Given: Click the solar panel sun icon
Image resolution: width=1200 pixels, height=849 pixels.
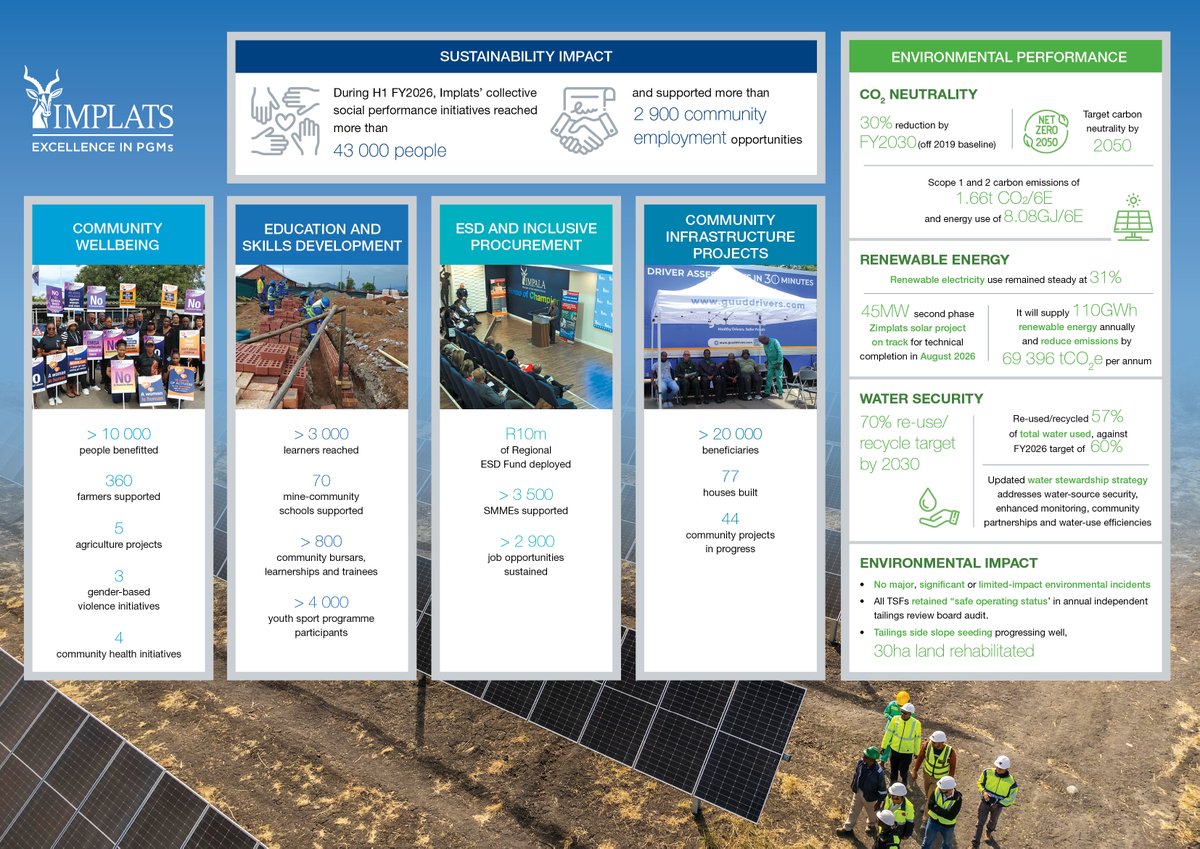Looking at the screenshot, I should tap(1133, 215).
